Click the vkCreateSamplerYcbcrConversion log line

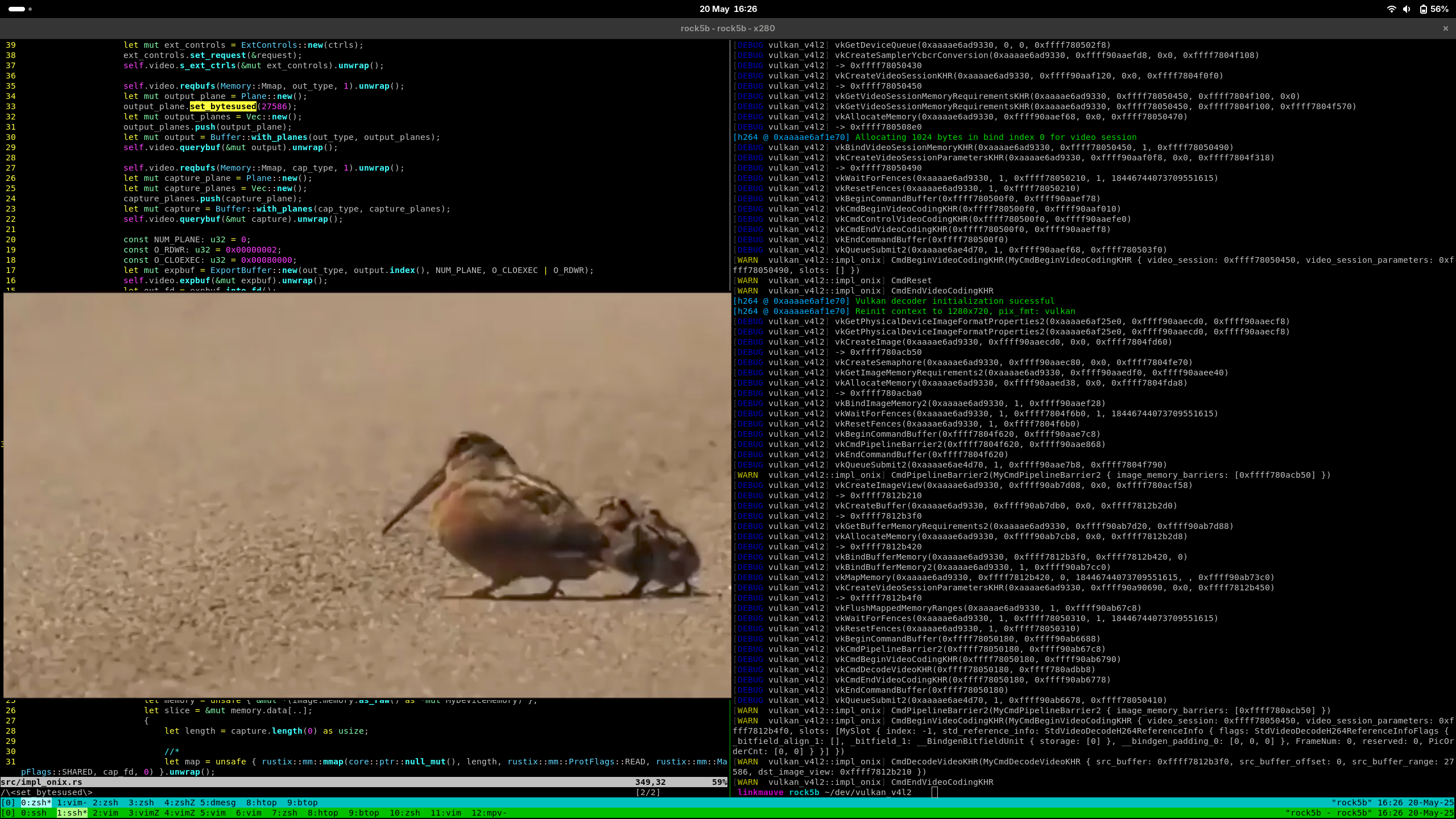tap(995, 55)
